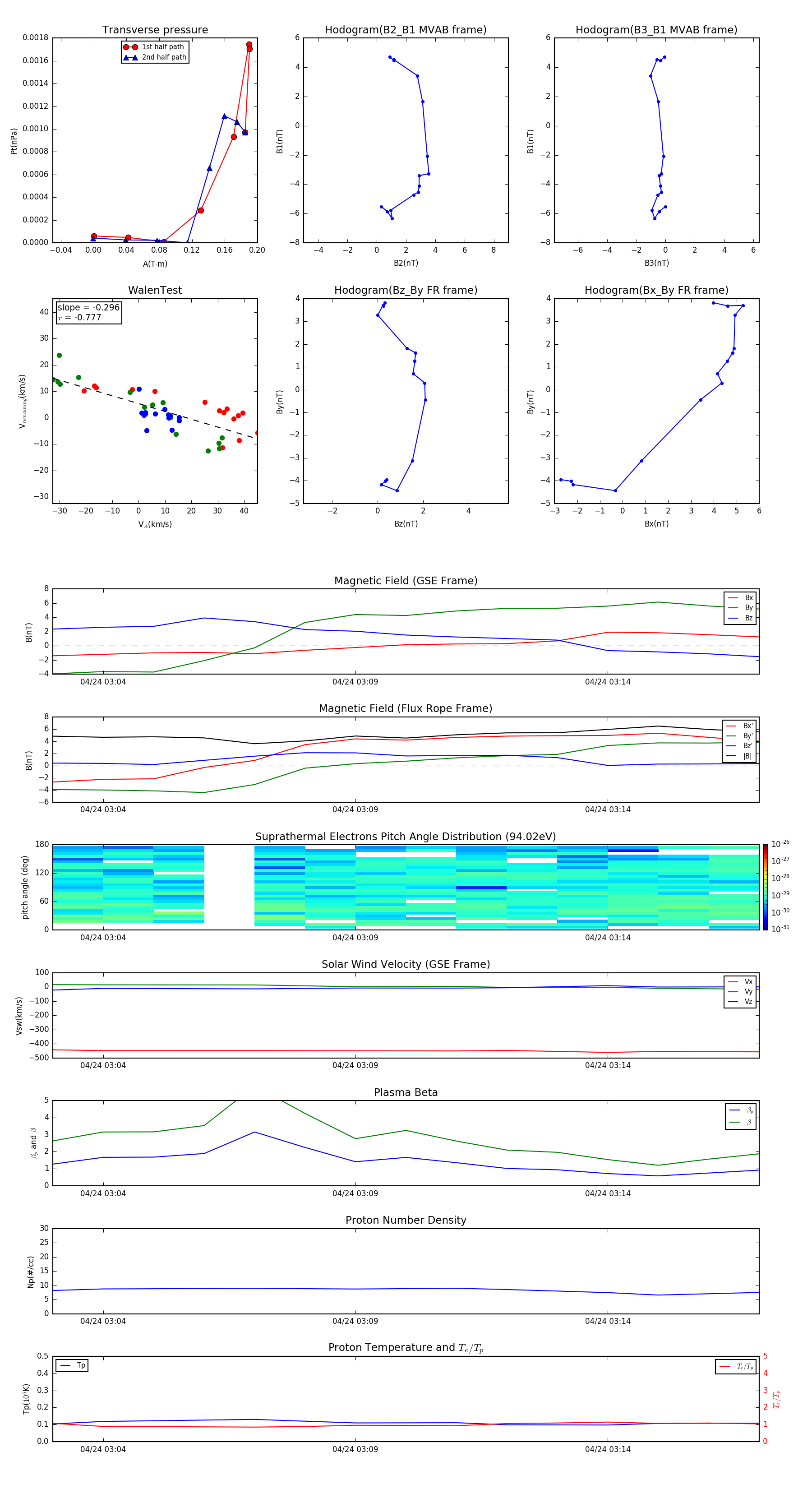The width and height of the screenshot is (812, 1489).
Task: Click the 04/24 03:04 tick under the GSE Magnetic Field plot
Action: tap(103, 682)
